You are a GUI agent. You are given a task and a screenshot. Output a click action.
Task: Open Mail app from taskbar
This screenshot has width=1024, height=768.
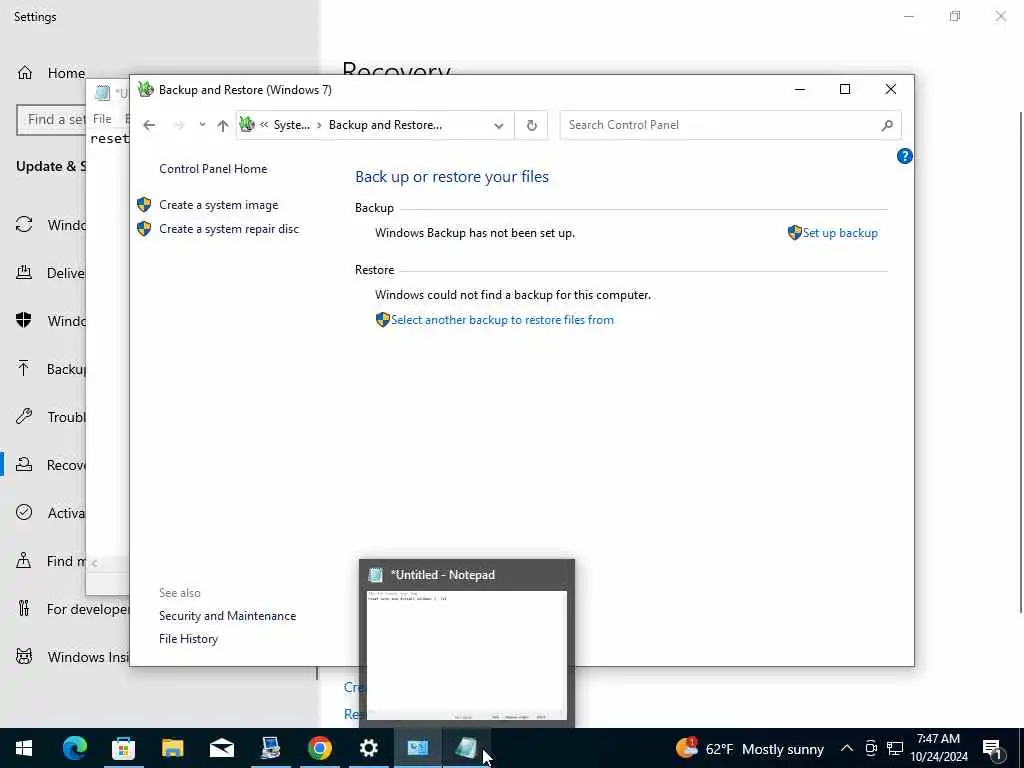[x=221, y=748]
